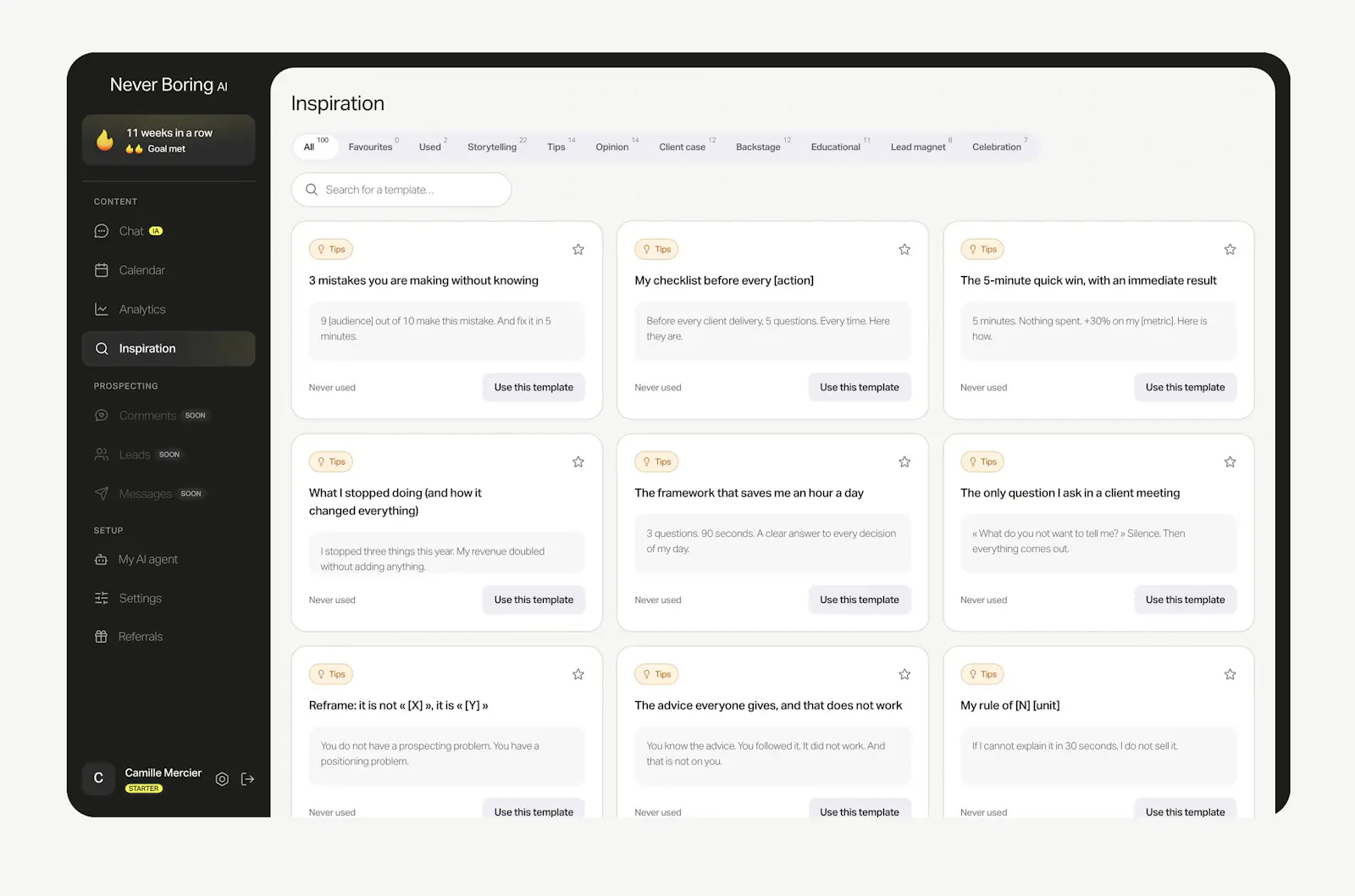Click preview text '9 [audience] out of 10'

[x=435, y=329]
